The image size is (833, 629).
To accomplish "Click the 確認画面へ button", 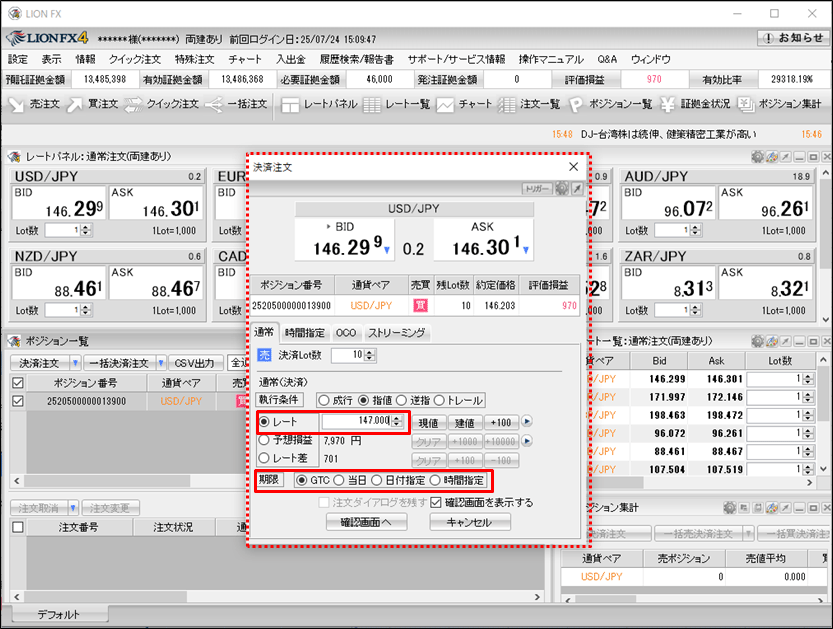I will pos(365,522).
